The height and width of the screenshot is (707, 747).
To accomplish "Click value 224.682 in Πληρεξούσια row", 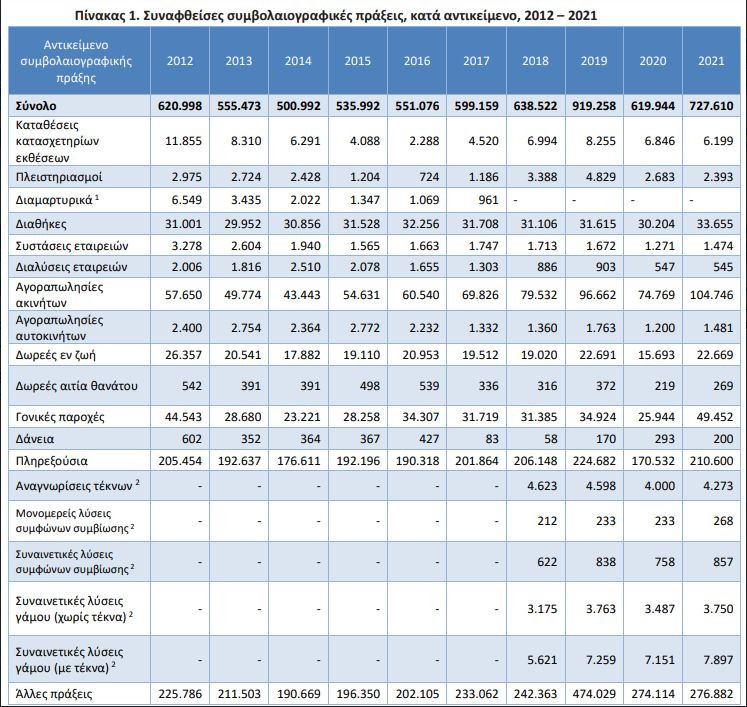I will 594,461.
